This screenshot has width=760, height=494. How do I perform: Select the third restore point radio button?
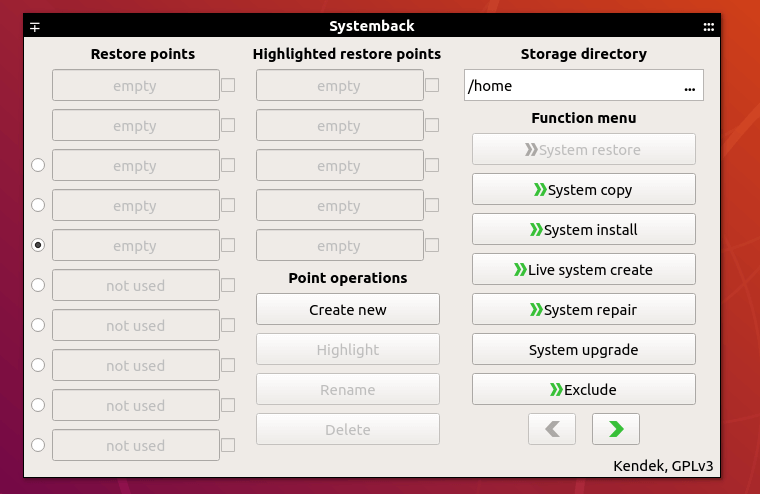click(x=38, y=165)
